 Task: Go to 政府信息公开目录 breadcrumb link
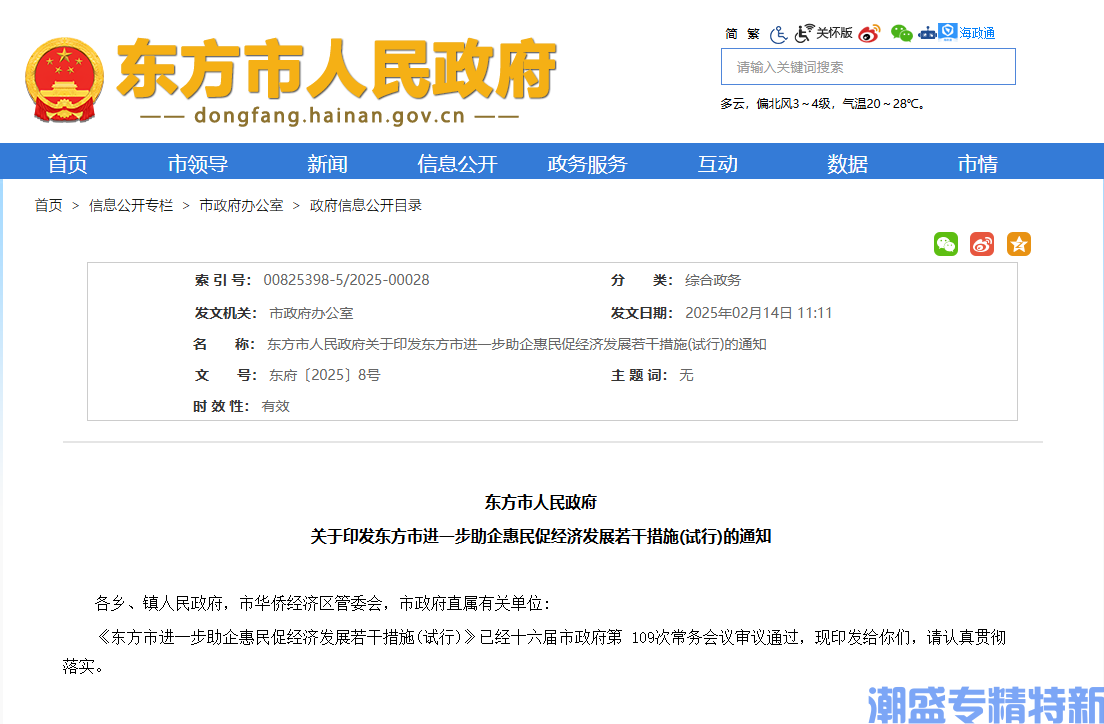coord(366,206)
